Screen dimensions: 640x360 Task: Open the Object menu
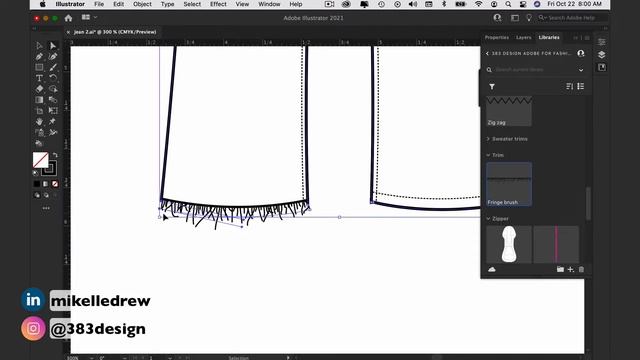142,4
